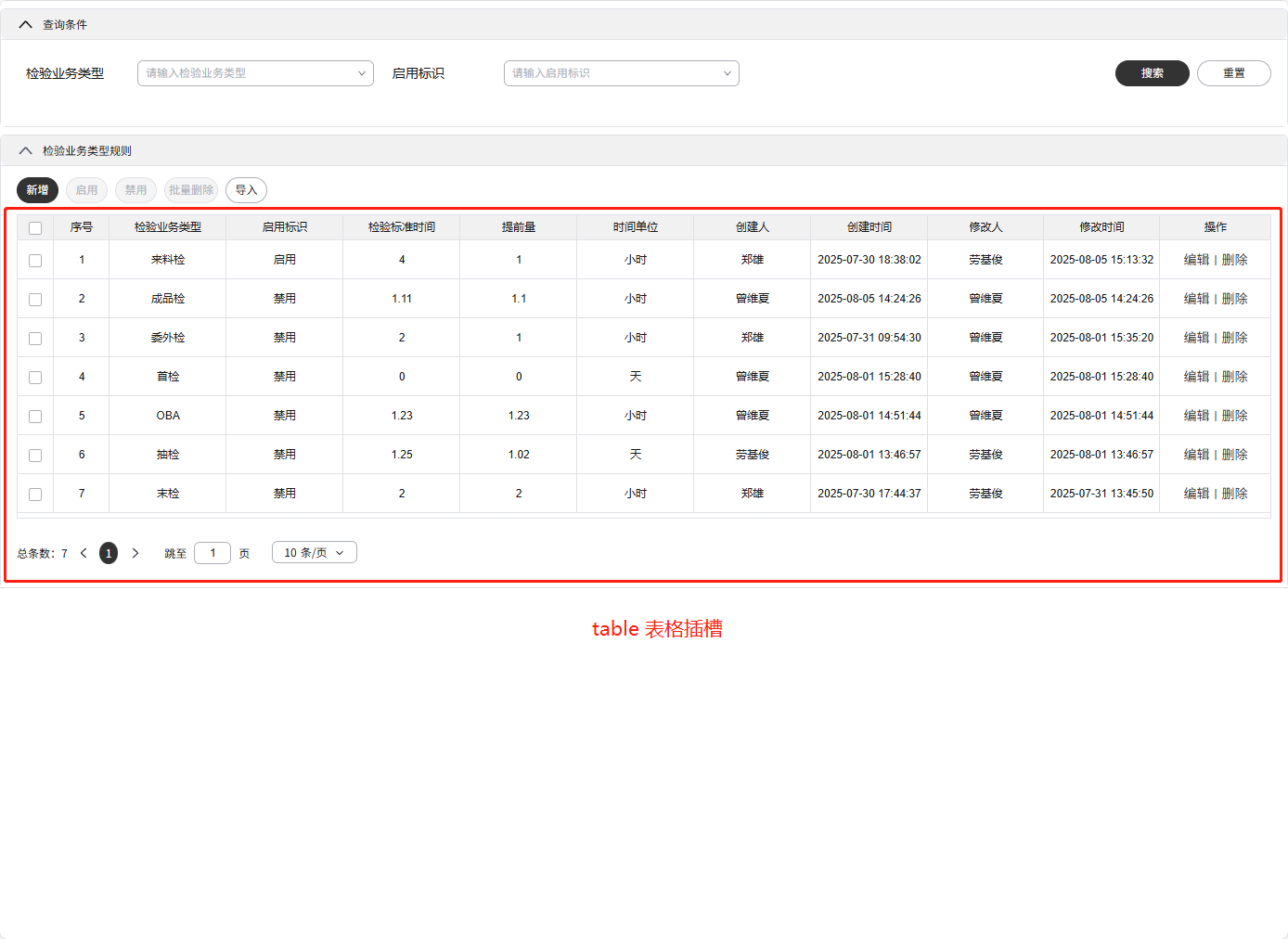Collapse the 查询条件 section chevron

[25, 25]
